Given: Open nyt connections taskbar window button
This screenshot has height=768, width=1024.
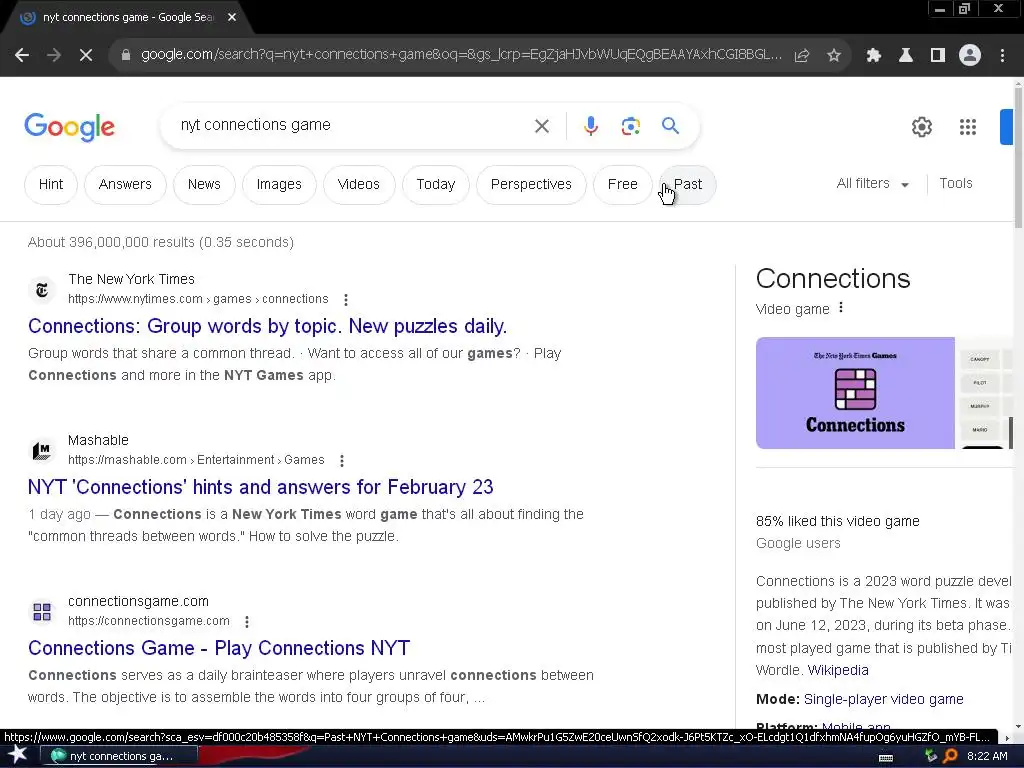Looking at the screenshot, I should coord(119,756).
